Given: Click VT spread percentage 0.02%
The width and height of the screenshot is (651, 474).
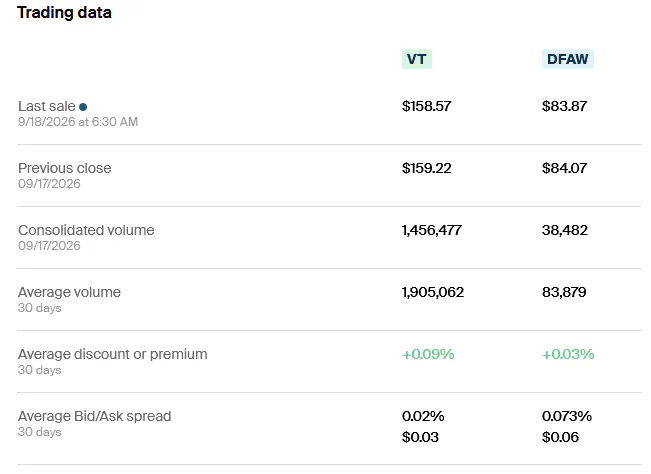Looking at the screenshot, I should point(423,416).
